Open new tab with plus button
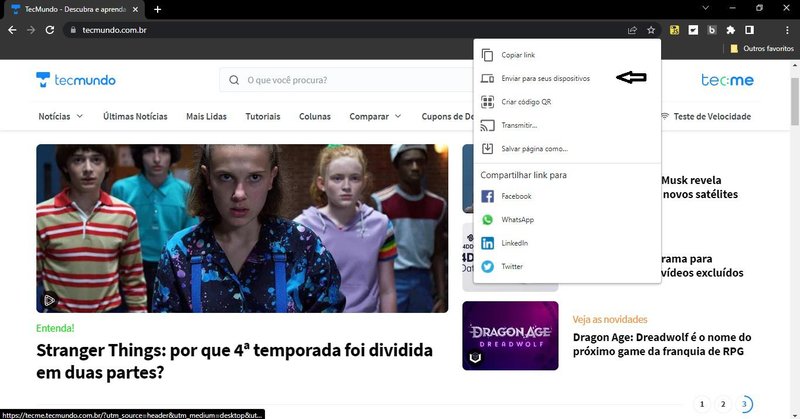 click(158, 9)
